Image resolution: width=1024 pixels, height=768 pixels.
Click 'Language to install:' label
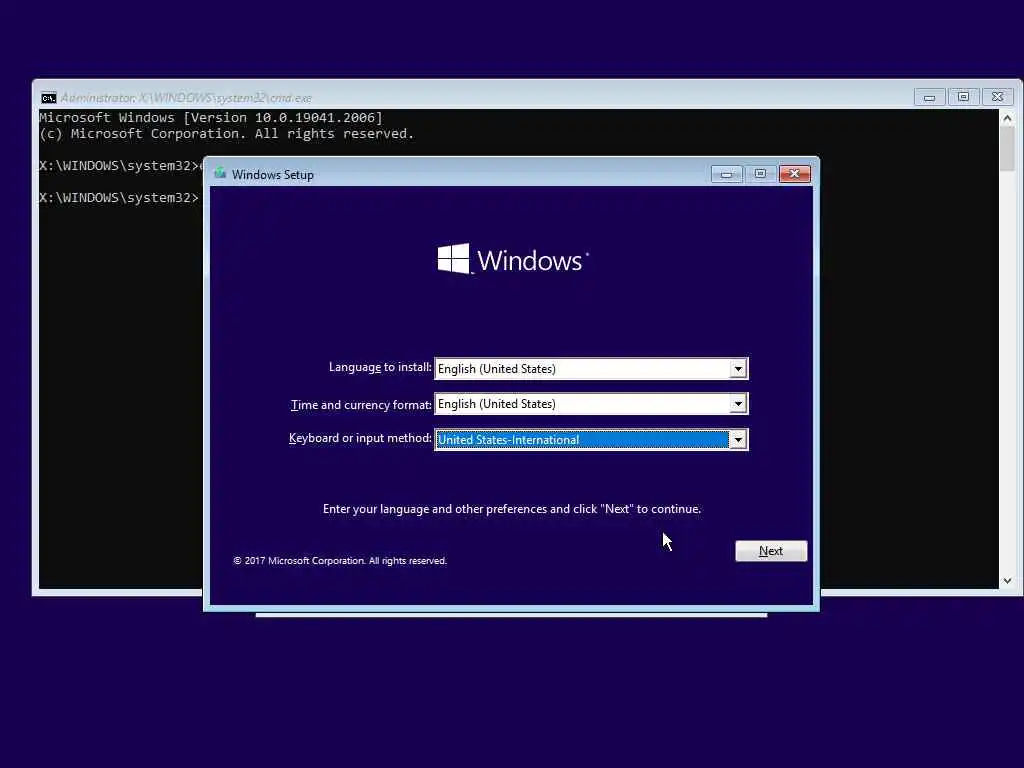tap(380, 367)
